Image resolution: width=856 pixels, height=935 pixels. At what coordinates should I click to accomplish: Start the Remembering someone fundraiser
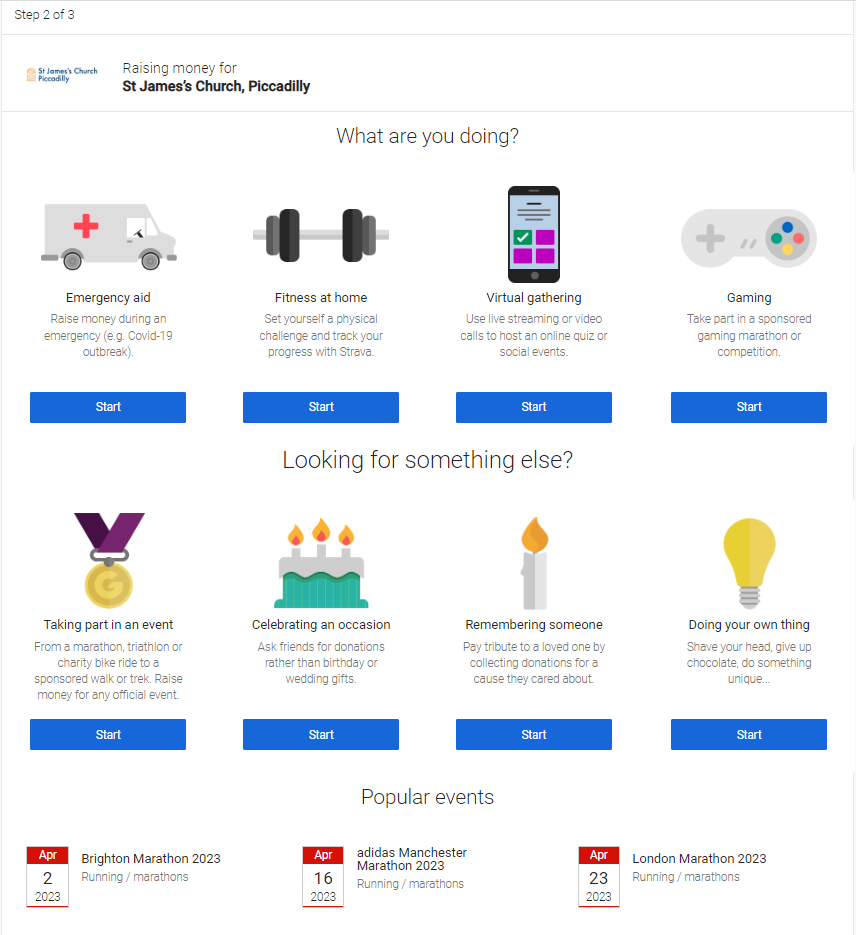[x=534, y=735]
